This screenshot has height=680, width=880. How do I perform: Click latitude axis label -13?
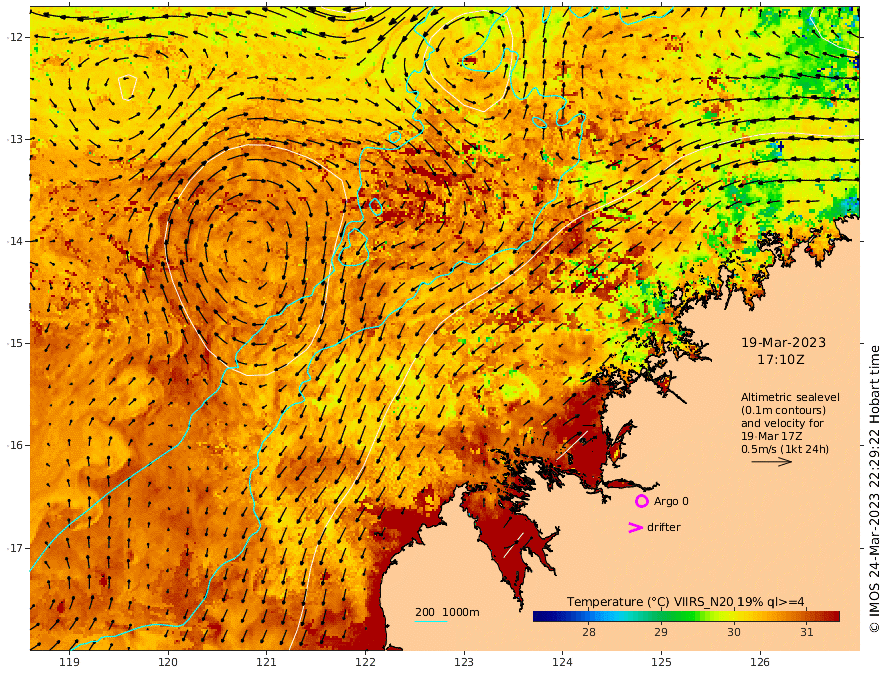[15, 139]
